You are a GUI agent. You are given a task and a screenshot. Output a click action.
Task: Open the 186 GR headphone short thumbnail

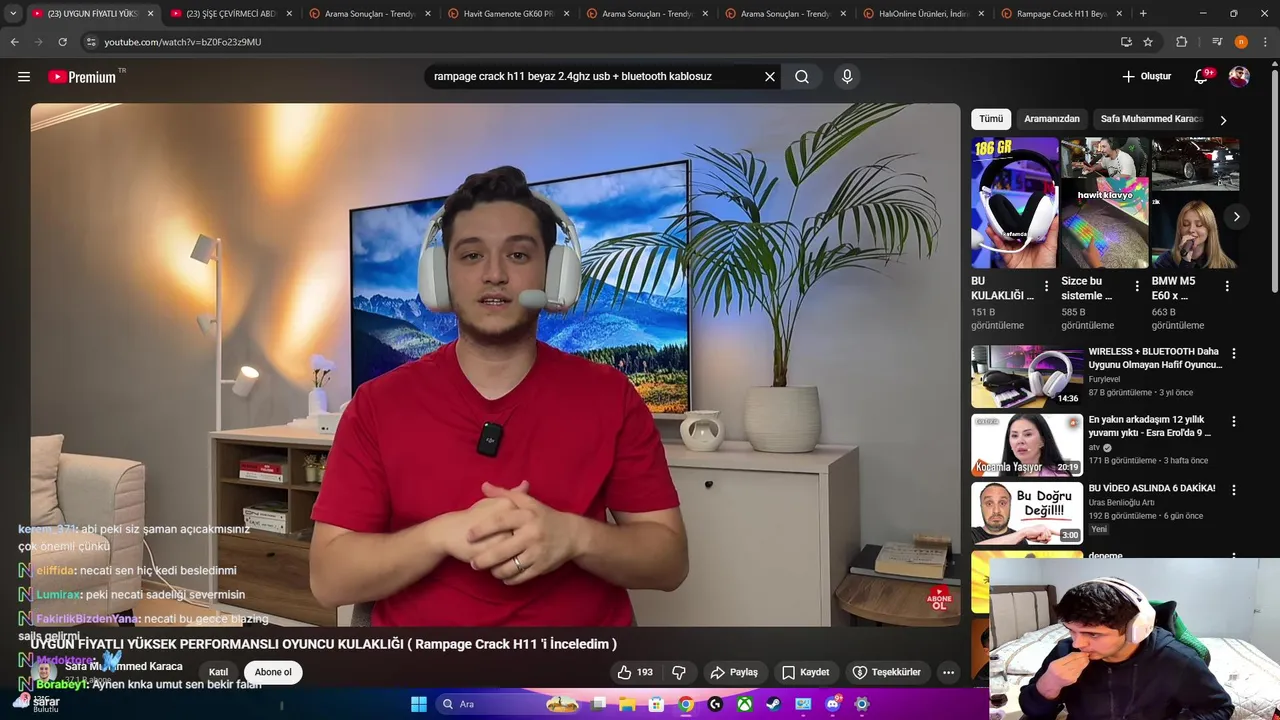[1014, 203]
